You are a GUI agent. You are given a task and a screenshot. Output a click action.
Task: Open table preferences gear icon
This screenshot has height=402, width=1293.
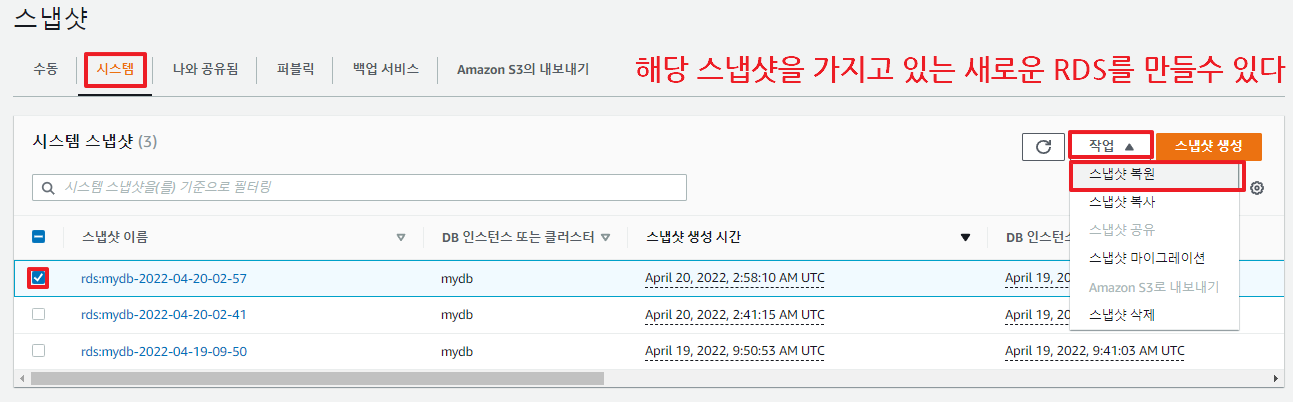[x=1257, y=188]
